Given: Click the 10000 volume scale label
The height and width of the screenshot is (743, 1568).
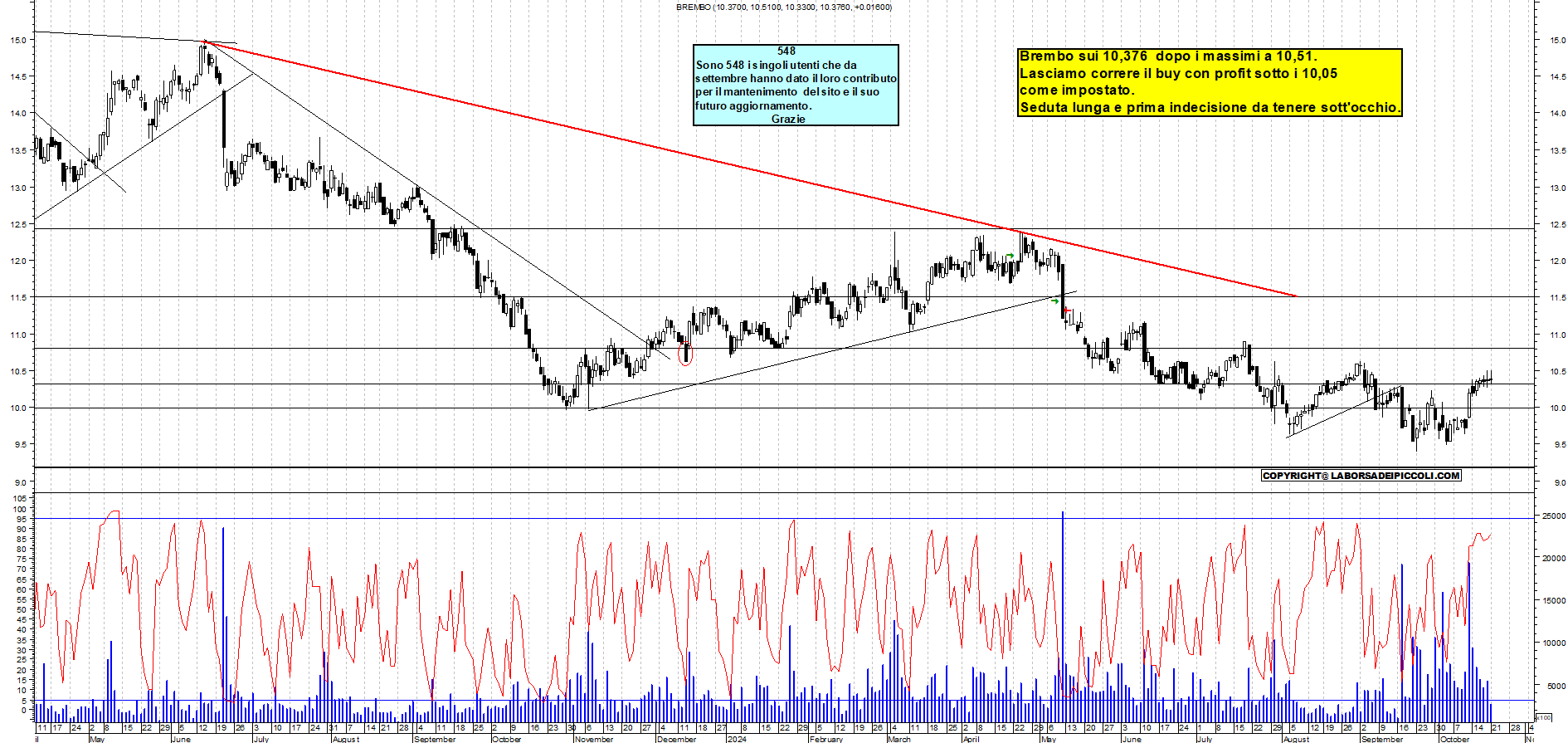Looking at the screenshot, I should tap(1554, 643).
